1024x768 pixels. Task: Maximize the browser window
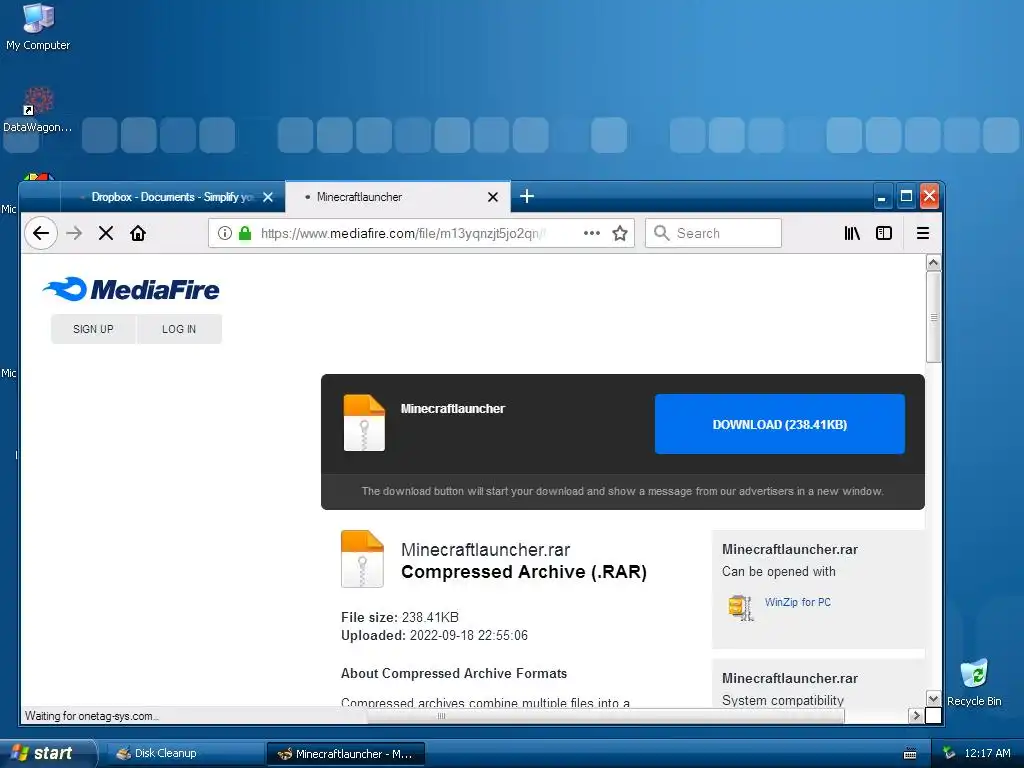click(906, 197)
